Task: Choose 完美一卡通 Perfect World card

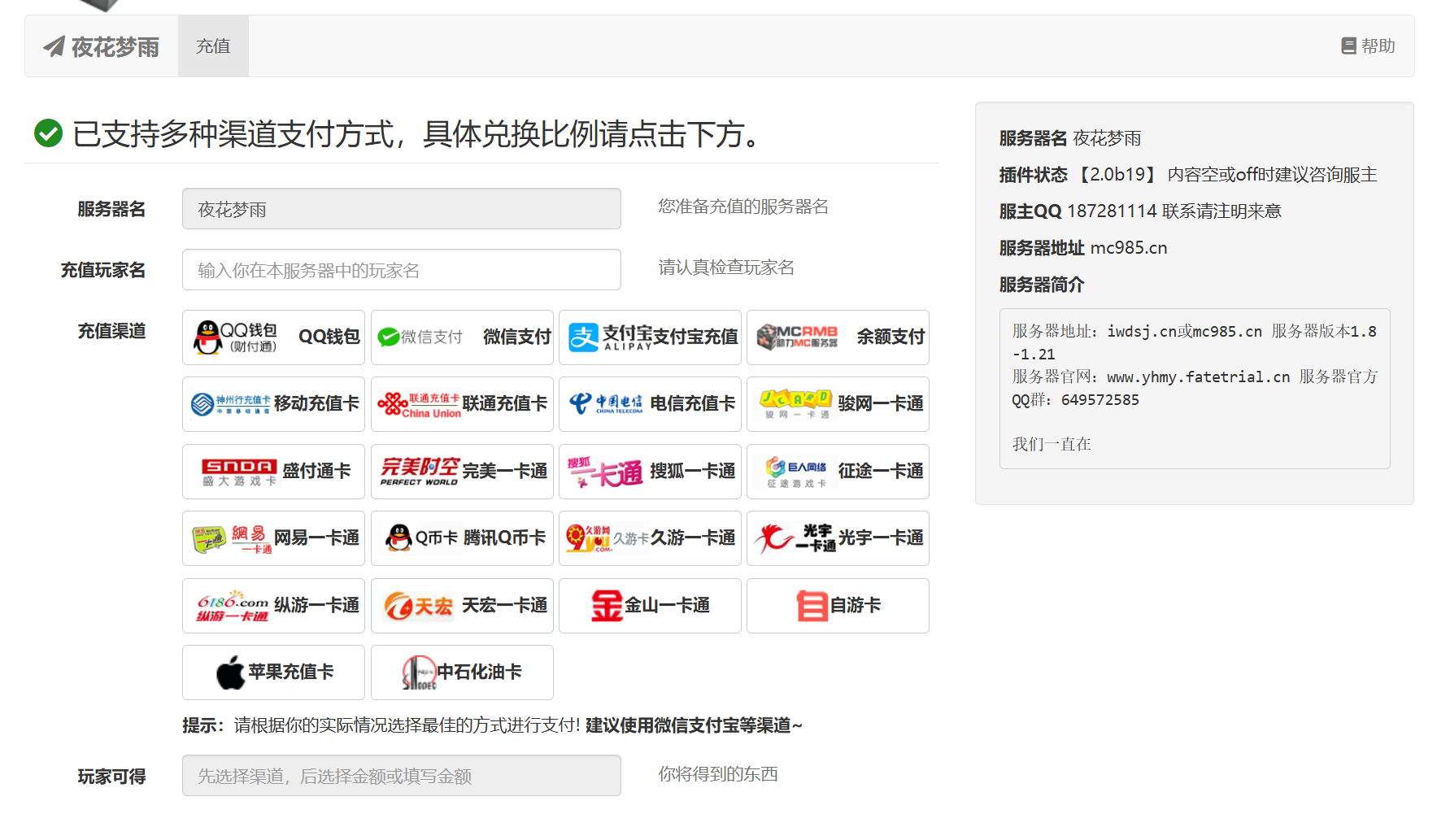Action: pyautogui.click(x=462, y=472)
